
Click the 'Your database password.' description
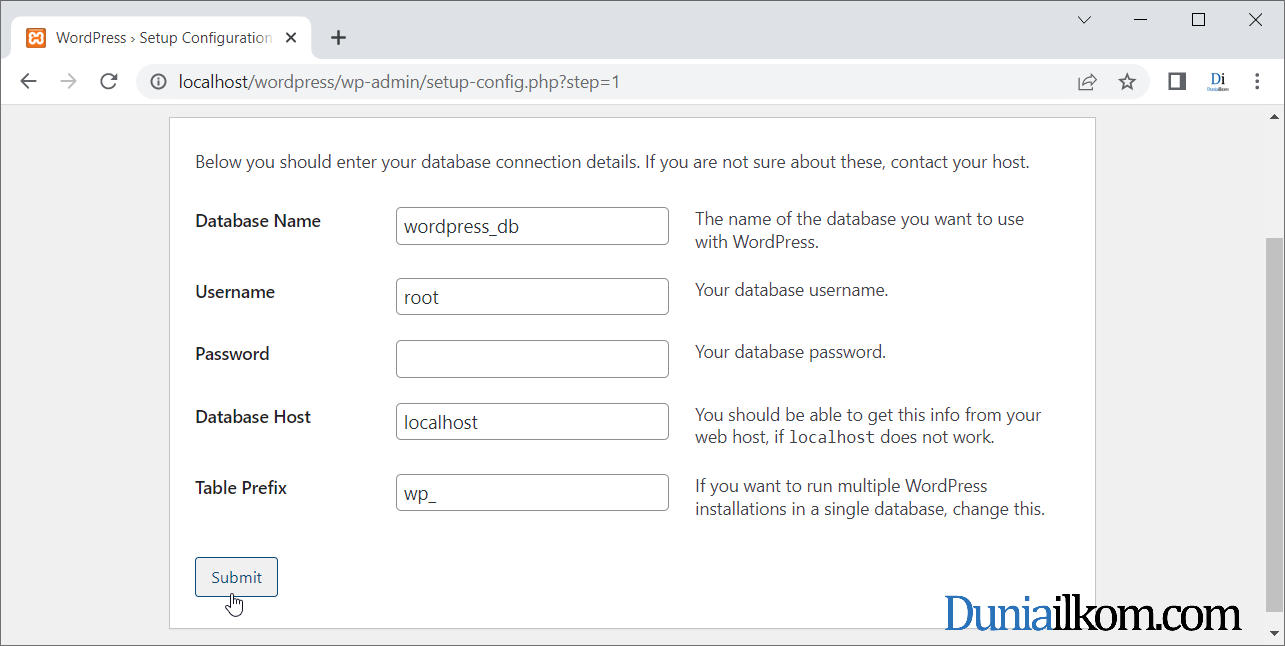pyautogui.click(x=790, y=352)
